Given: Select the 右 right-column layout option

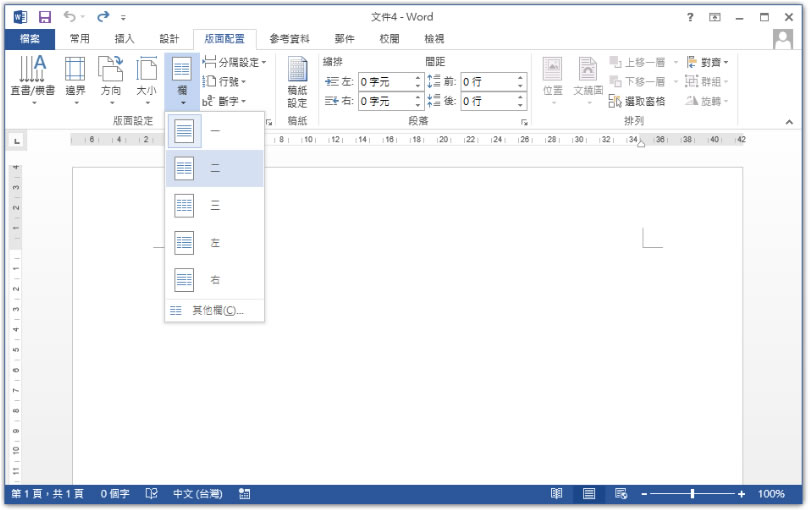Looking at the screenshot, I should click(214, 280).
